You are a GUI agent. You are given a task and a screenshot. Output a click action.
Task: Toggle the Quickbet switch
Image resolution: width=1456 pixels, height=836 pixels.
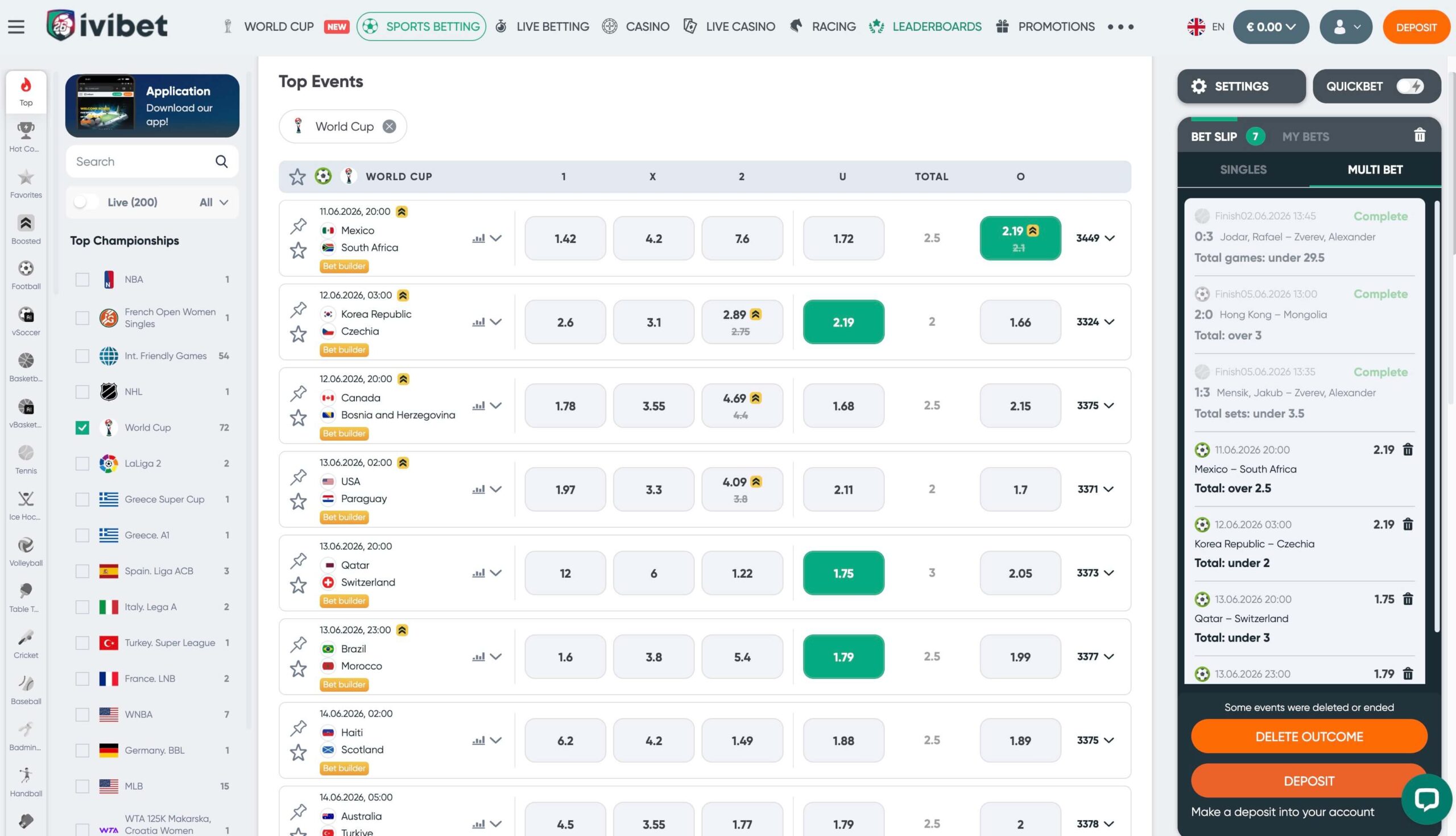click(x=1409, y=86)
